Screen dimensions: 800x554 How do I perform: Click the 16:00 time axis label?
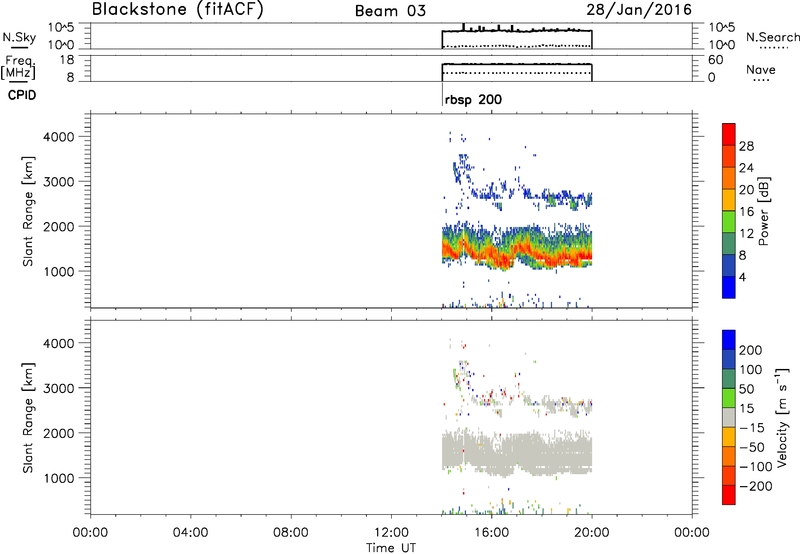tap(491, 533)
